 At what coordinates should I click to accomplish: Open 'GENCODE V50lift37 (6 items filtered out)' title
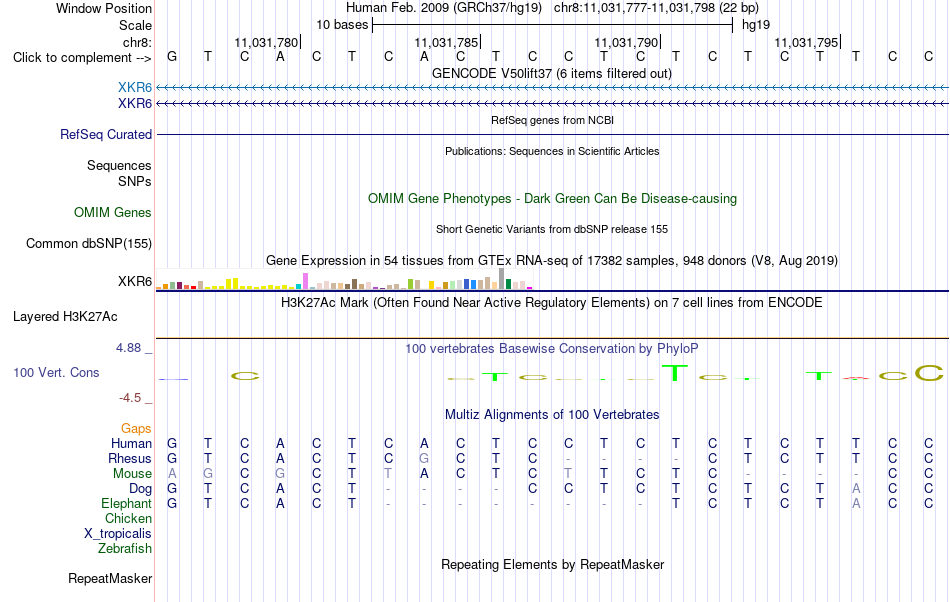[551, 73]
